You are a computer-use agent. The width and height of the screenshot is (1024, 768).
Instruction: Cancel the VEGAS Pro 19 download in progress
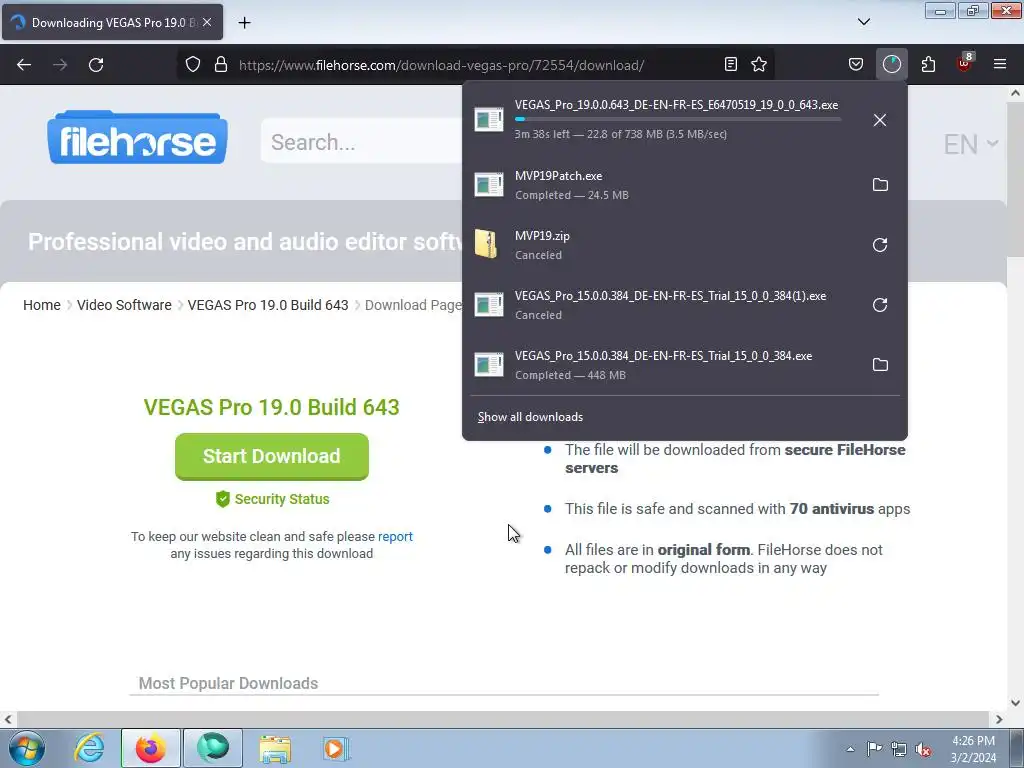coord(880,120)
